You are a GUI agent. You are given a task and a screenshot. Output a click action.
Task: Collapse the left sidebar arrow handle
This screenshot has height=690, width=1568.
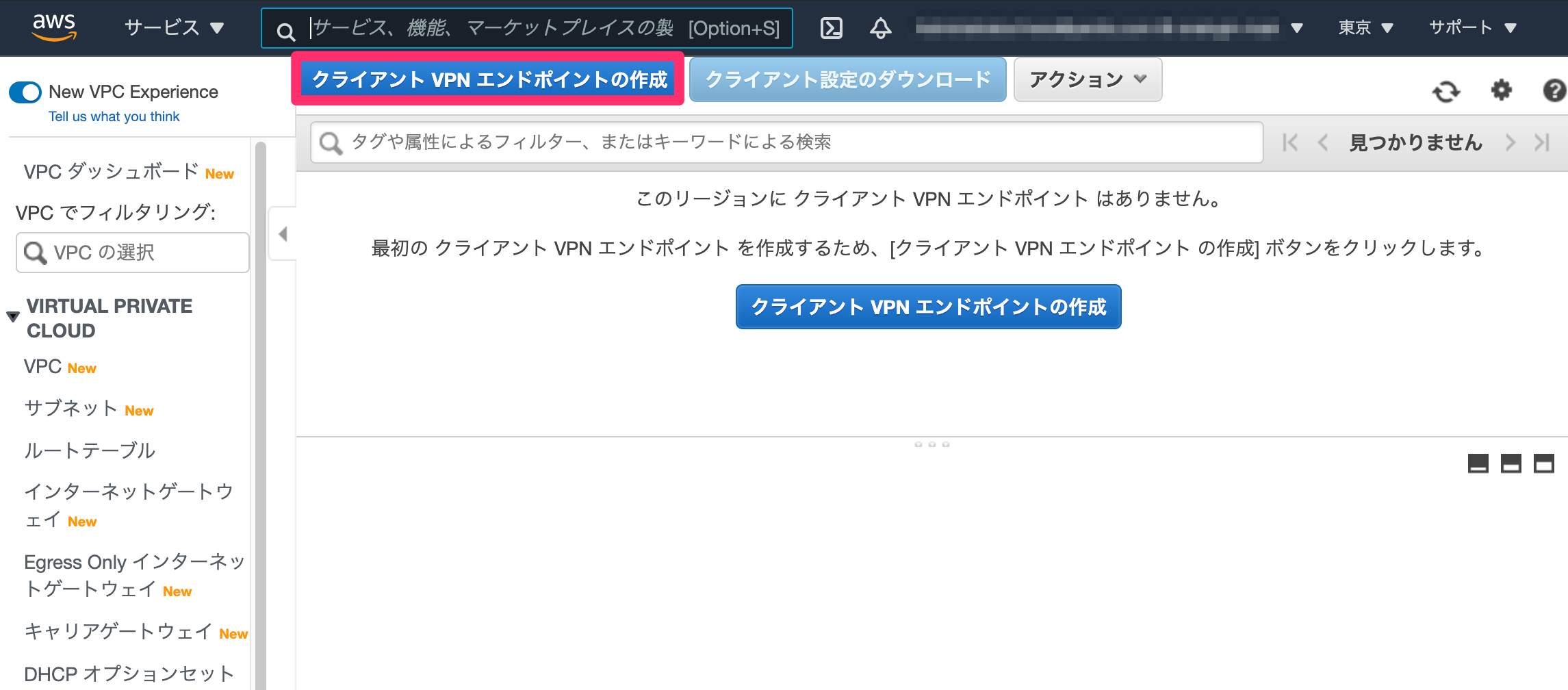283,234
